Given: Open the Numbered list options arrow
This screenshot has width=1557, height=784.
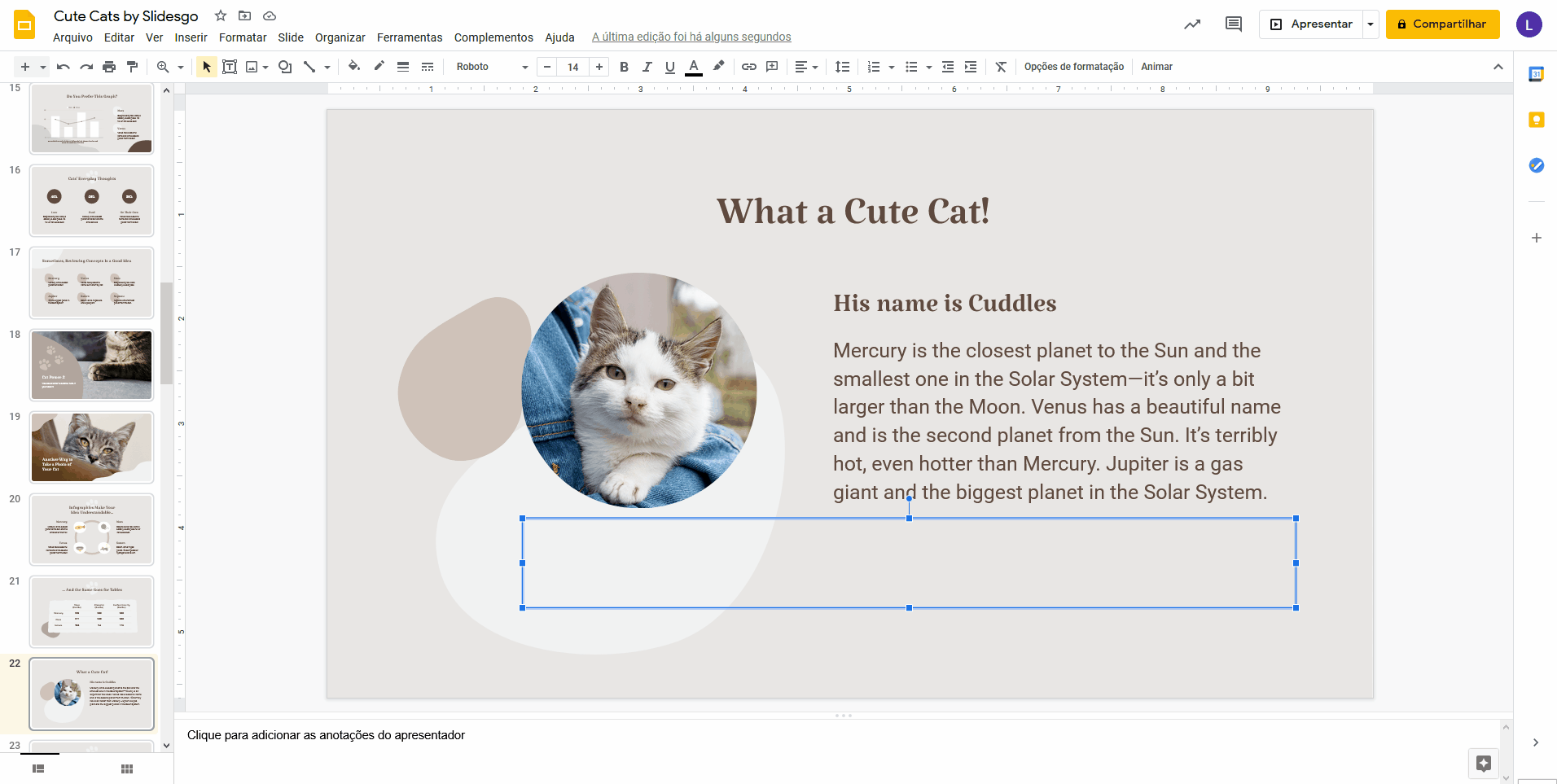Looking at the screenshot, I should coord(892,67).
